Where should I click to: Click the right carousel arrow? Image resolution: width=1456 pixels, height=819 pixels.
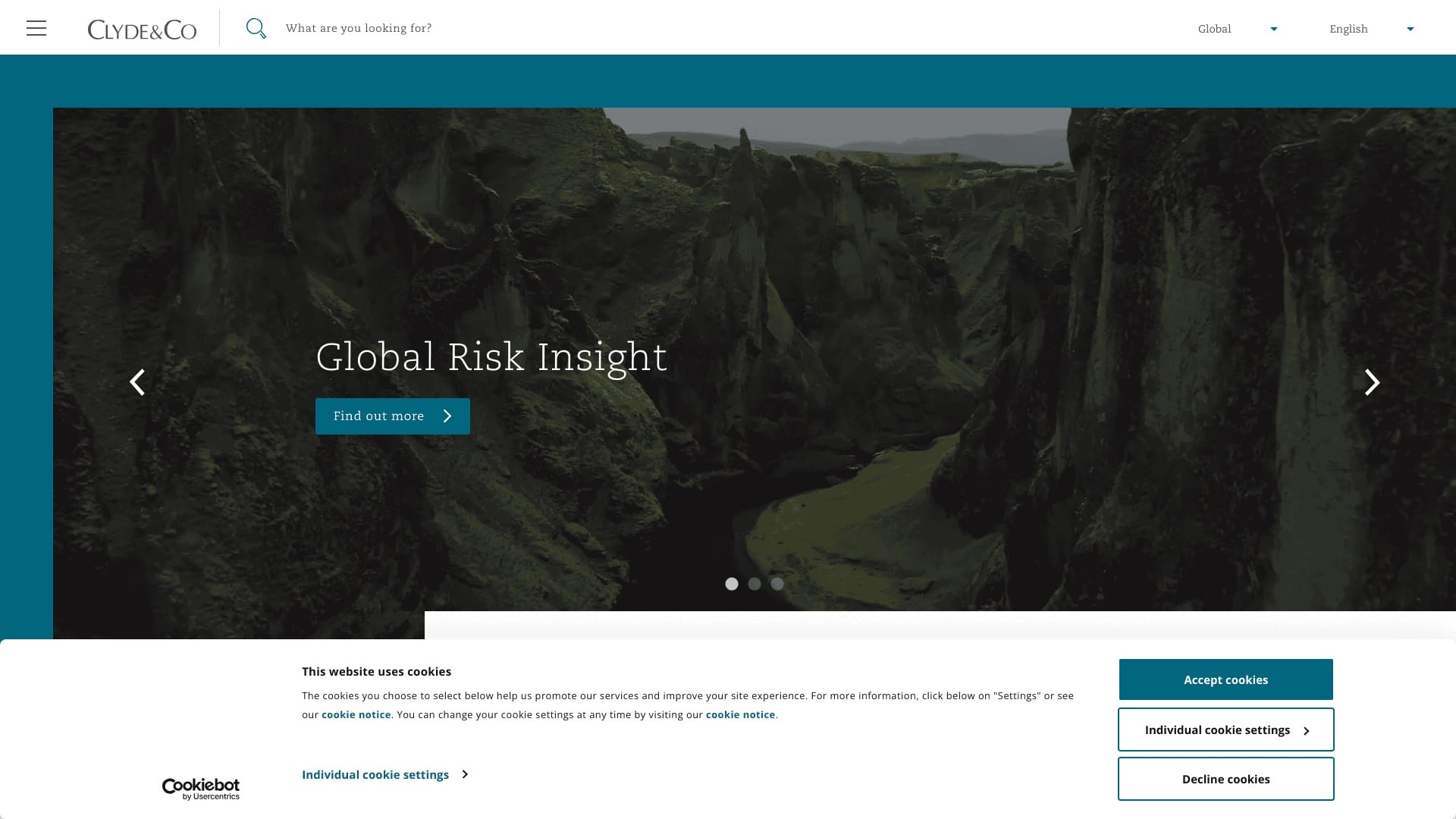click(x=1371, y=382)
